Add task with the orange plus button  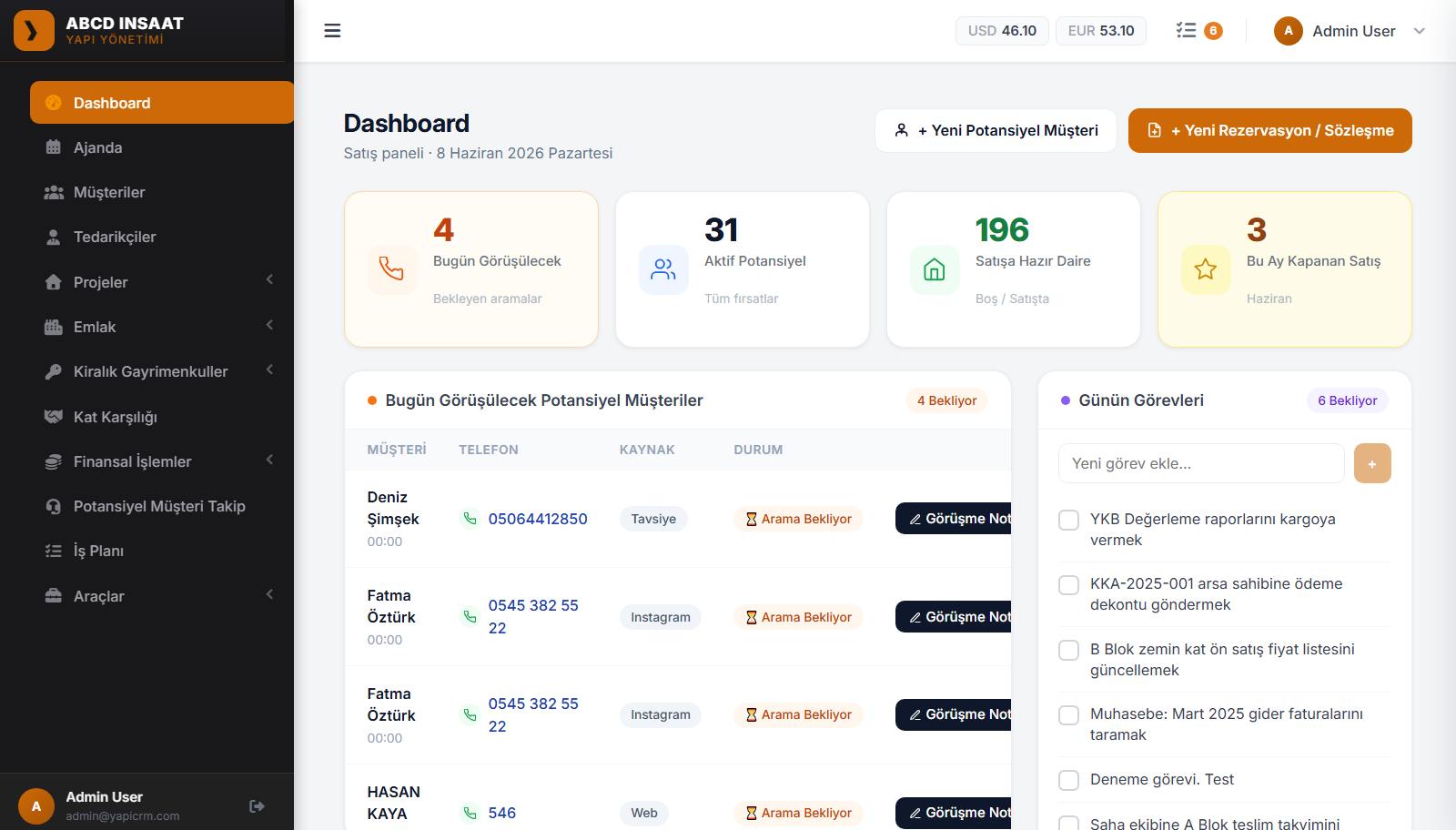click(1372, 463)
